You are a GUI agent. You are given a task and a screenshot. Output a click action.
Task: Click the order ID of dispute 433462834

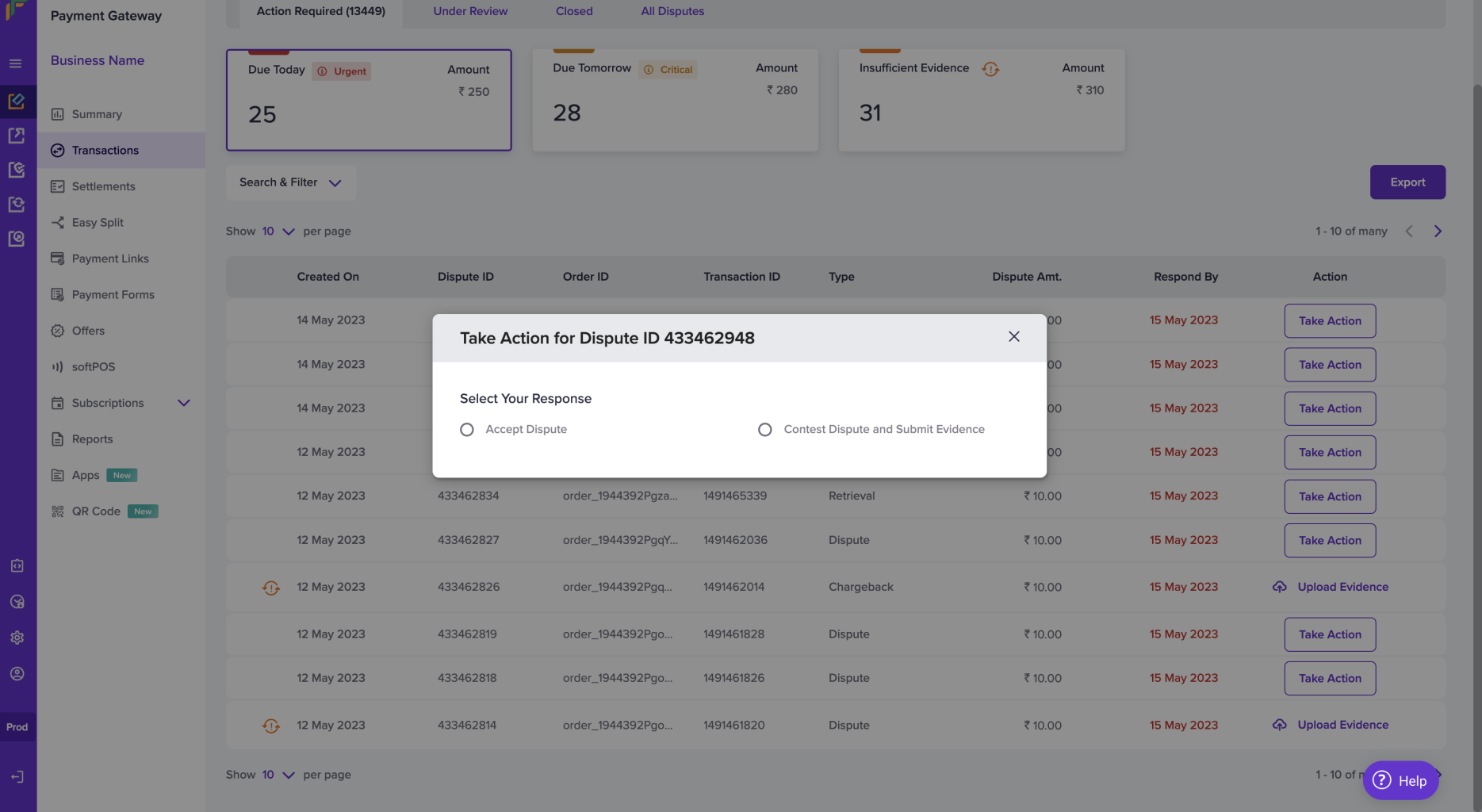click(x=620, y=496)
